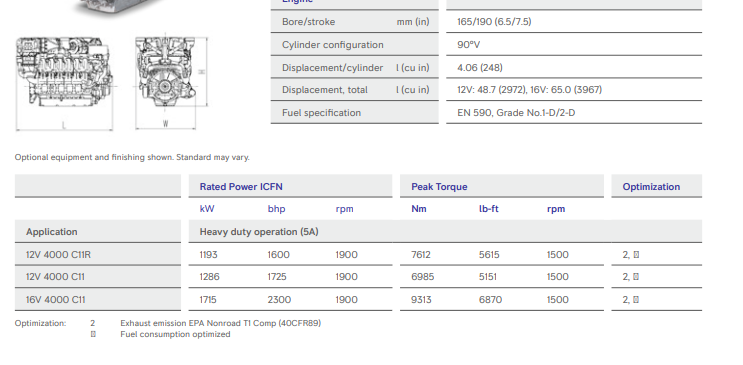Click the Exhaust emission EPA Nonroad footnote
The width and height of the screenshot is (743, 365).
point(220,323)
